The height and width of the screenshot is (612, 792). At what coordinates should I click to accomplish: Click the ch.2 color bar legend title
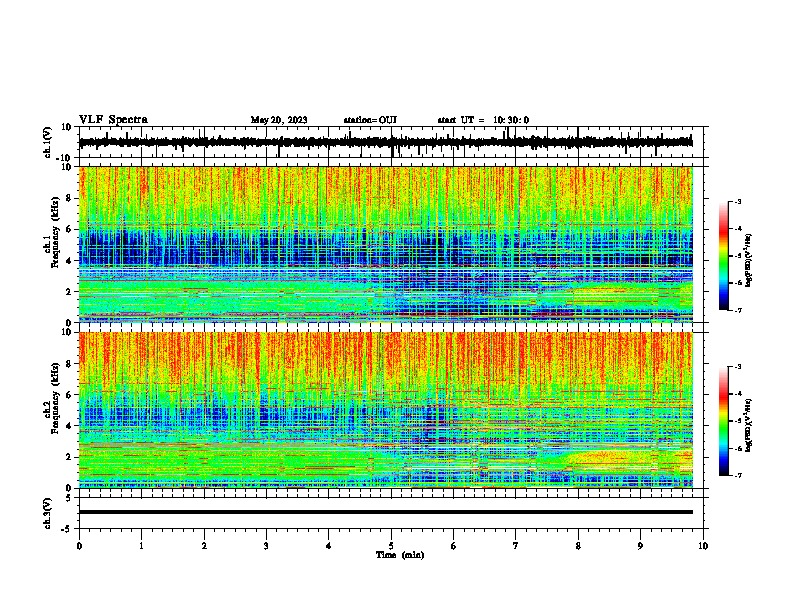click(x=748, y=425)
